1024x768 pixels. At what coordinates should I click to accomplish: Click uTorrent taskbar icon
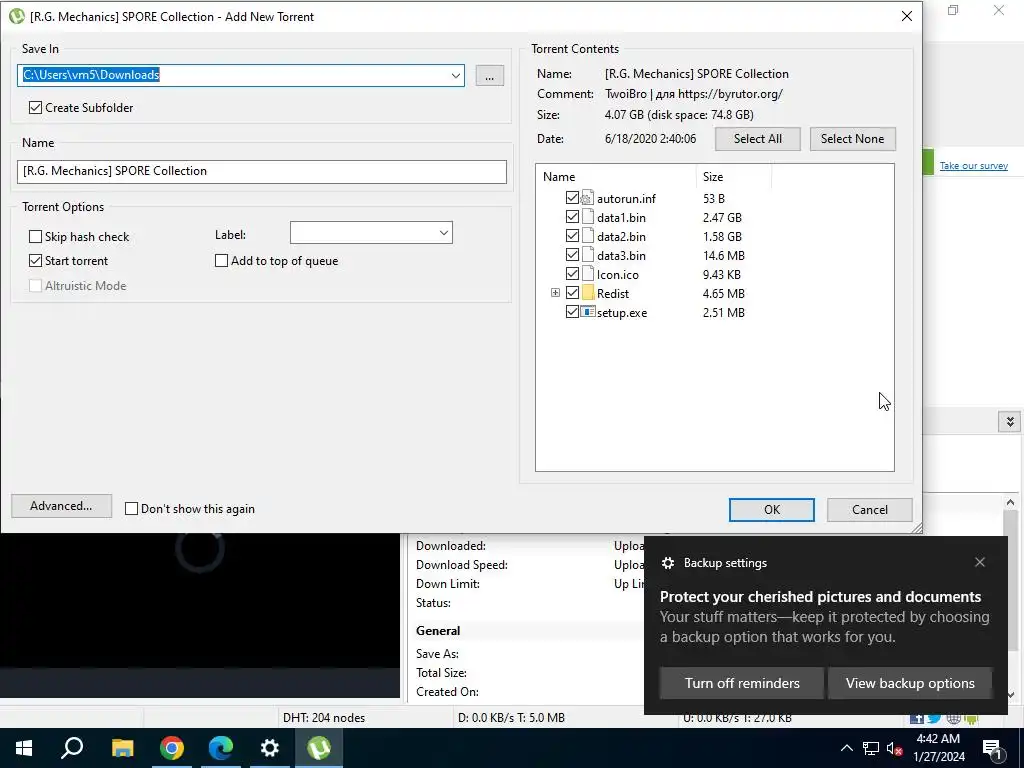click(319, 748)
